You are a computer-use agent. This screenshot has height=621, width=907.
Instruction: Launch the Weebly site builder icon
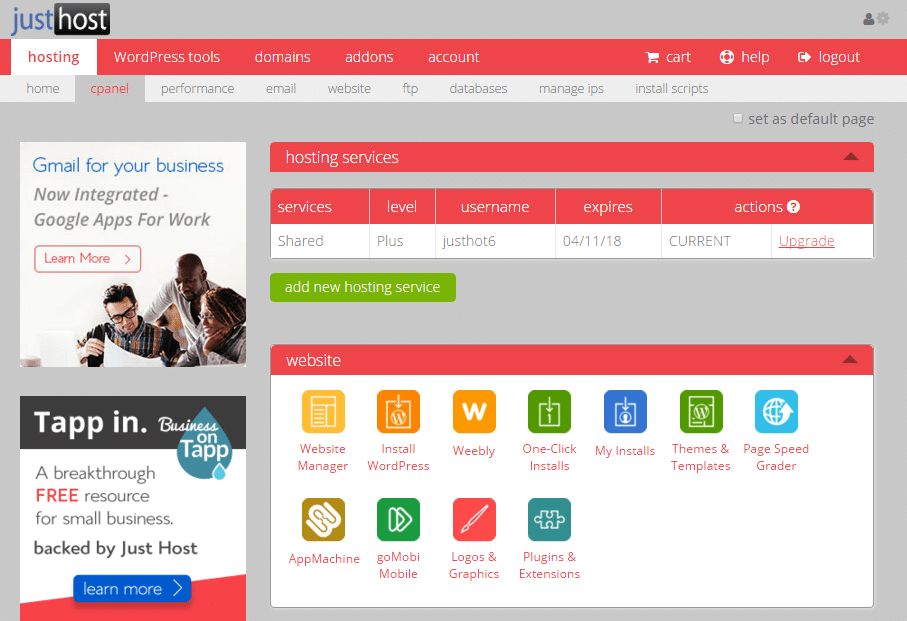473,411
